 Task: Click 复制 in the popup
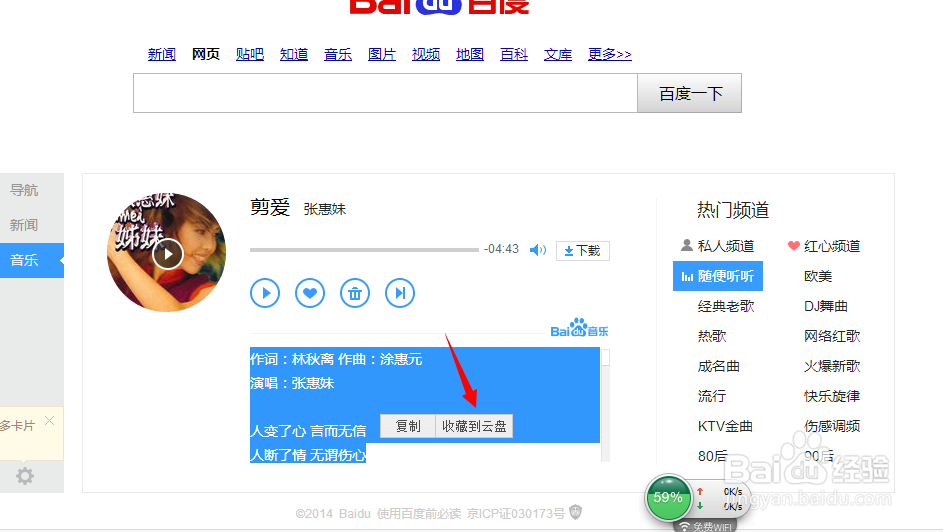(x=408, y=426)
